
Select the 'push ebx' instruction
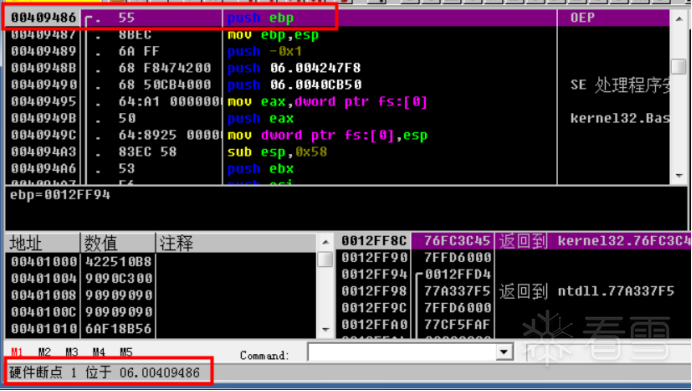[260, 169]
